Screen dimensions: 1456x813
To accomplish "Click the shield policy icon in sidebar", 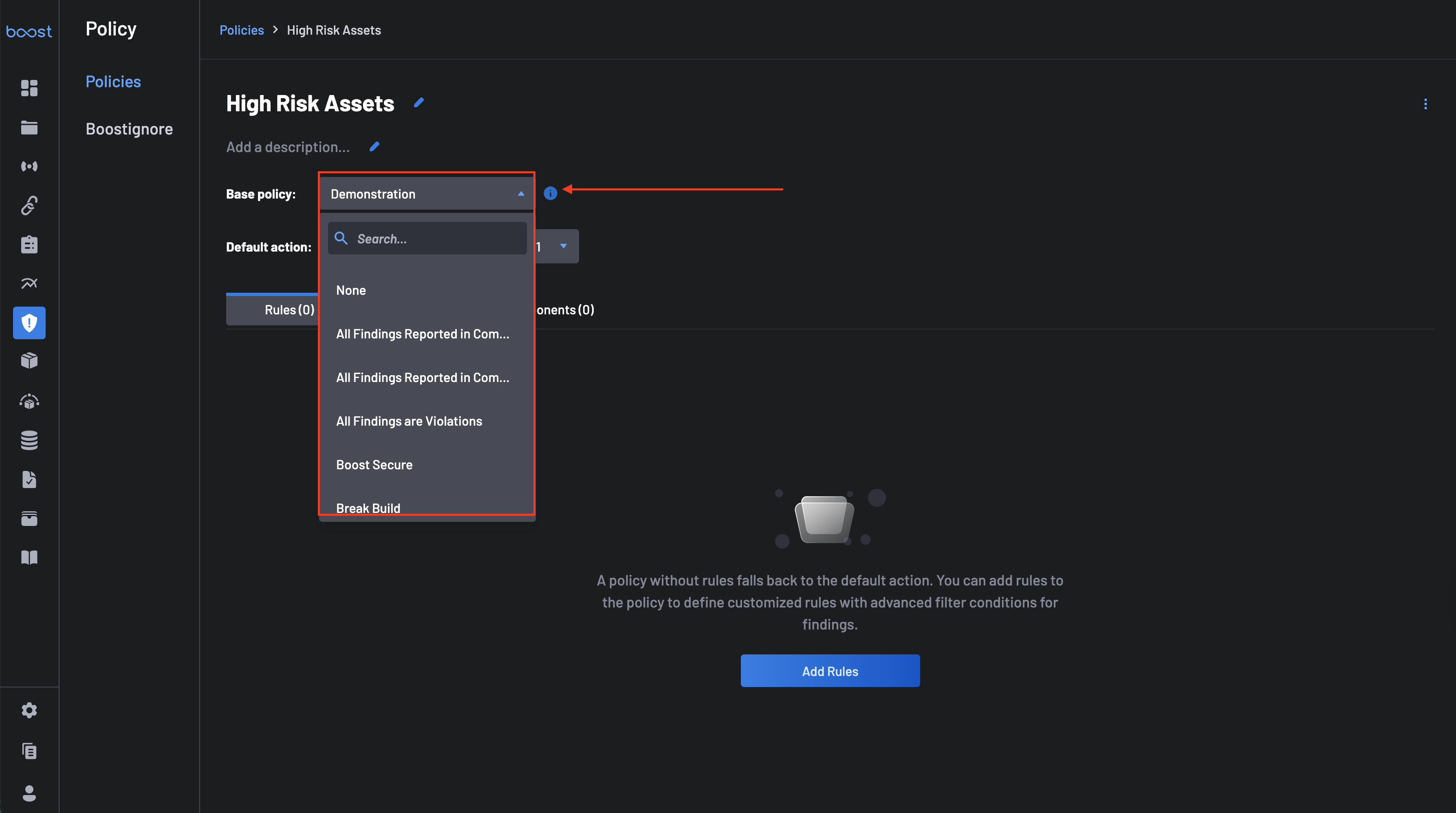I will point(29,323).
